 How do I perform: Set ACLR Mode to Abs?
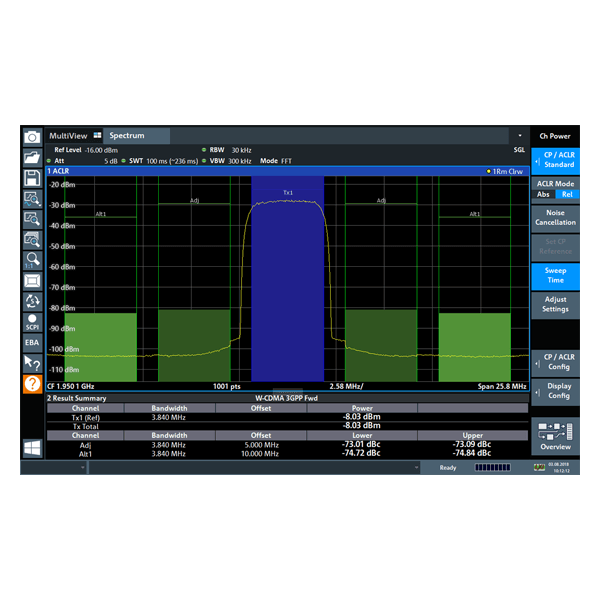pyautogui.click(x=543, y=194)
